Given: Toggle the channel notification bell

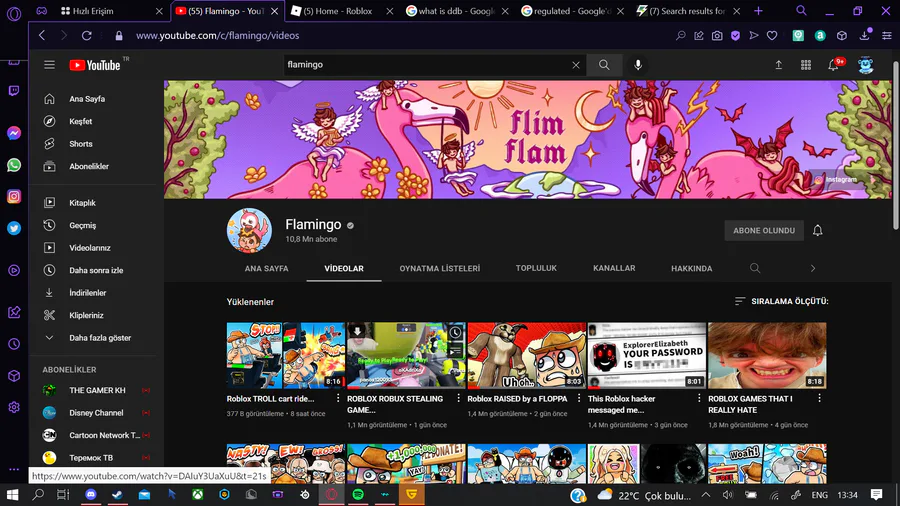Looking at the screenshot, I should pyautogui.click(x=817, y=231).
